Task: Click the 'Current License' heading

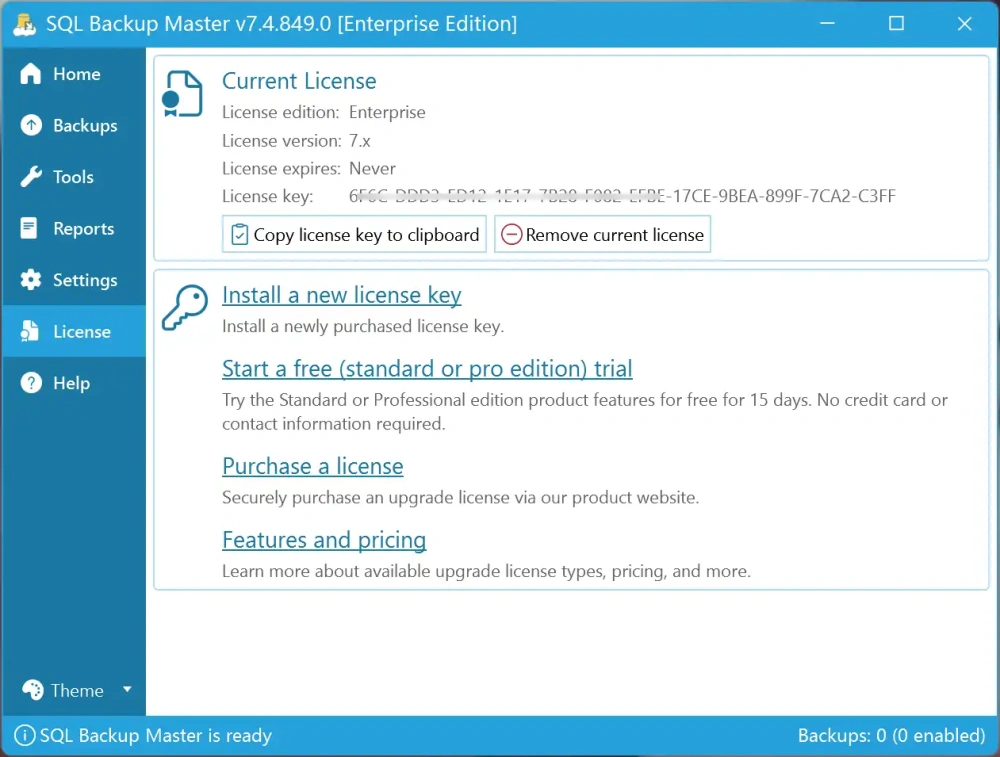Action: click(x=299, y=81)
